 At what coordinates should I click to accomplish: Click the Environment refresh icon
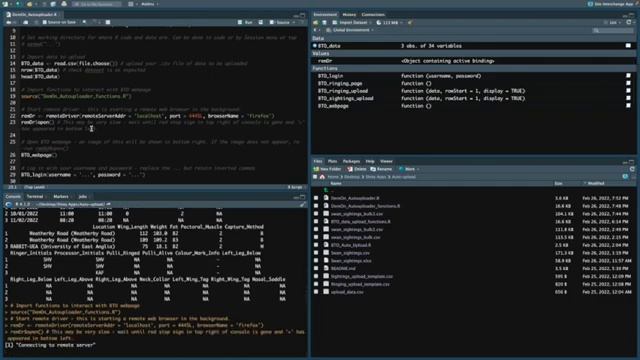pyautogui.click(x=629, y=22)
